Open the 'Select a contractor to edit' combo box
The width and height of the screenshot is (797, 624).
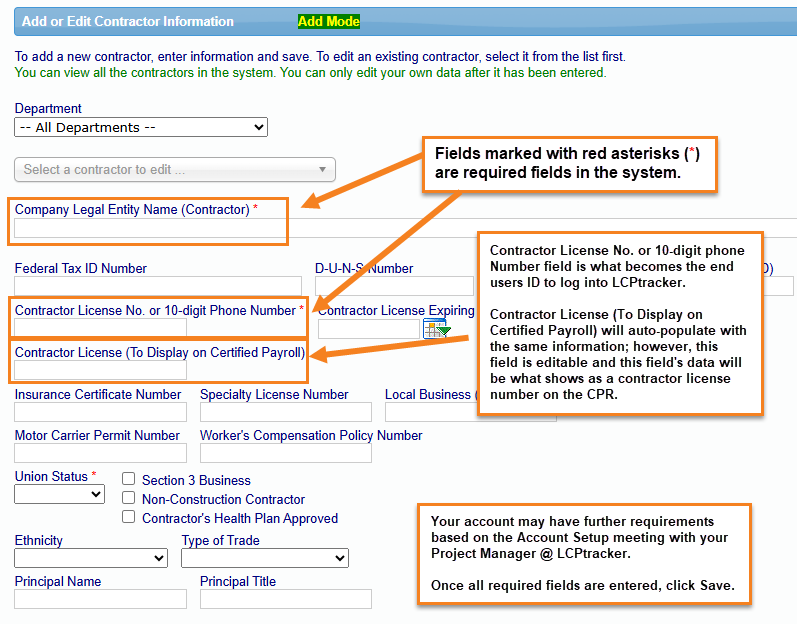[175, 169]
